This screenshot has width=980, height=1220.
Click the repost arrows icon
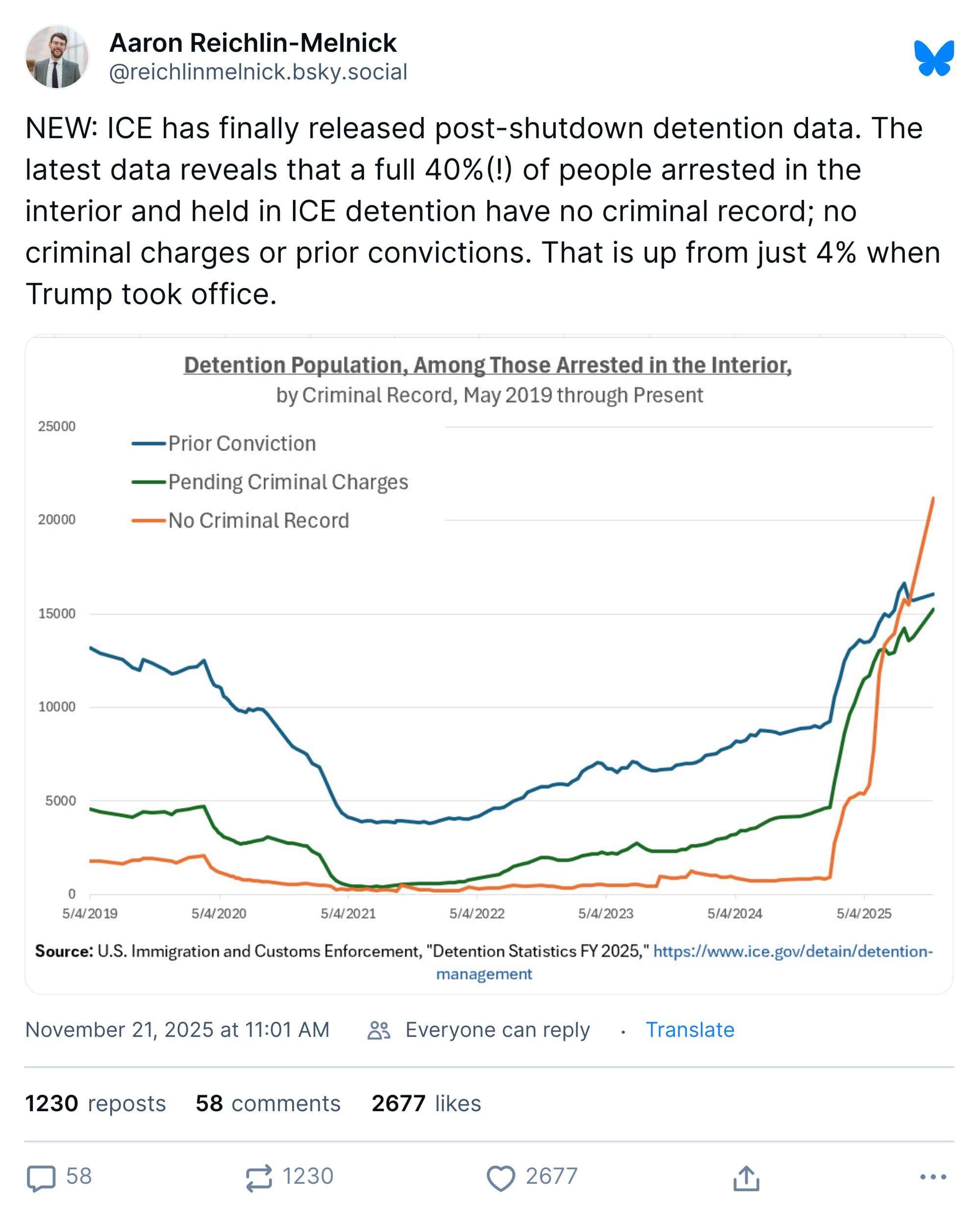coord(259,1178)
